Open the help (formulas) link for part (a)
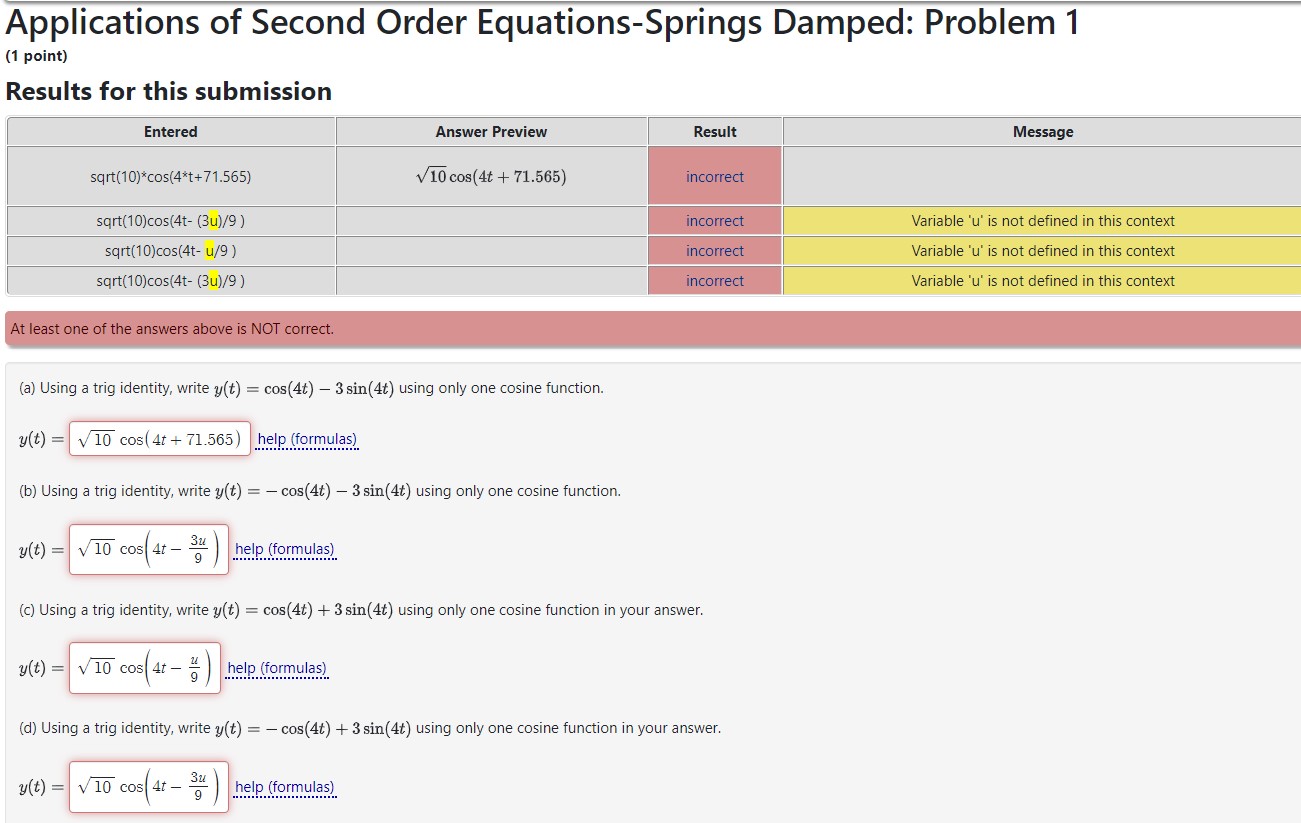This screenshot has height=823, width=1301. [306, 439]
